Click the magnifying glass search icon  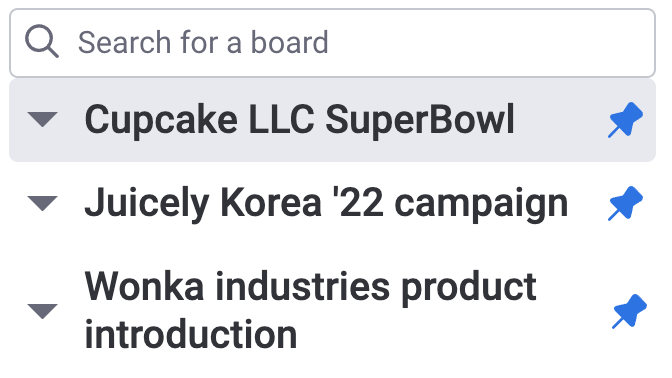point(42,42)
